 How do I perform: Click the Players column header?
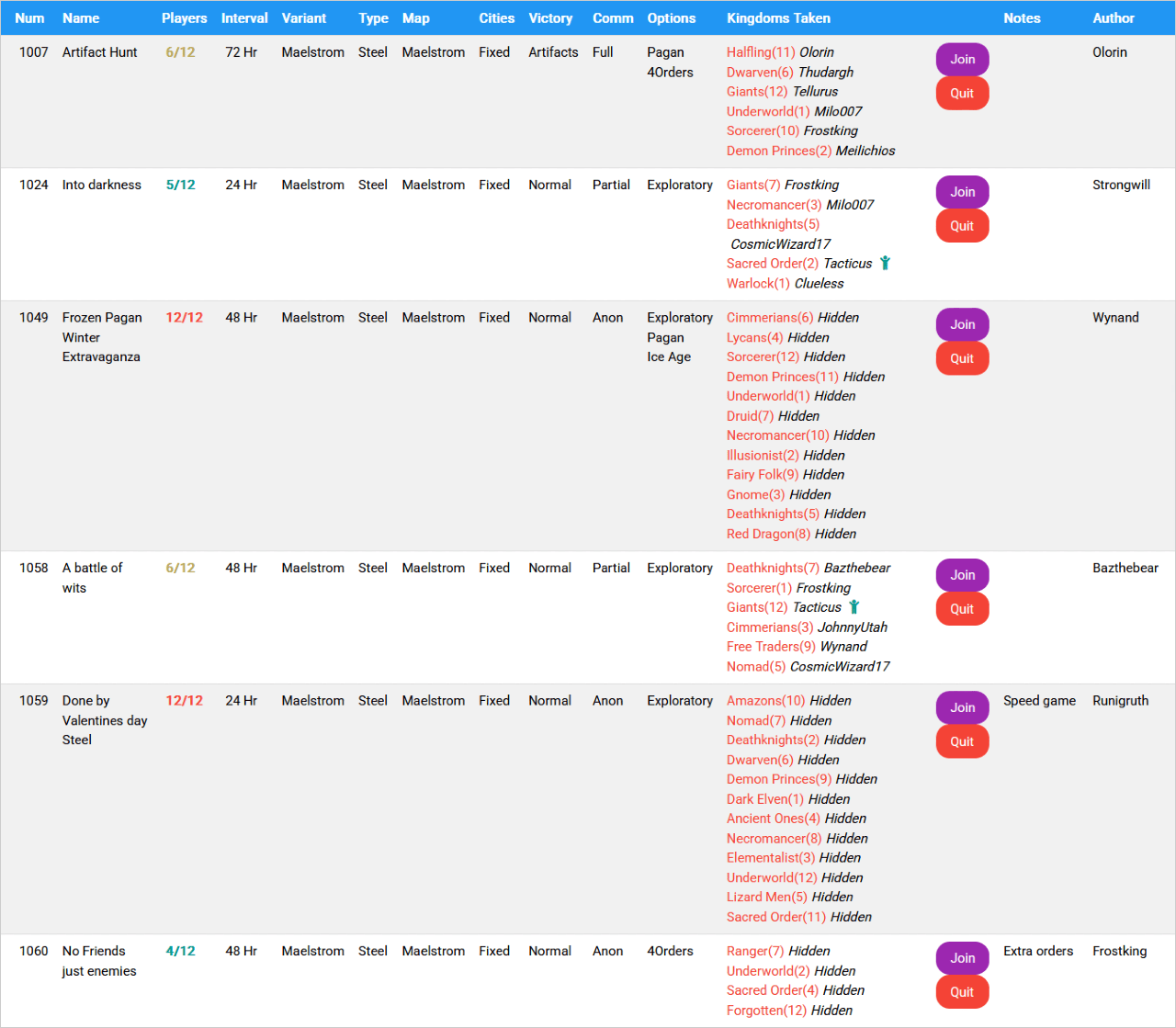tap(184, 18)
